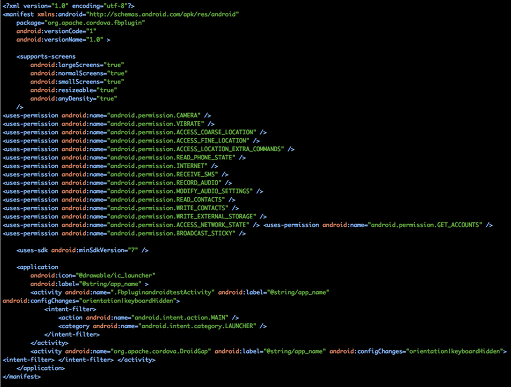Click the xml version declaration line
The image size is (511, 387).
68,6
